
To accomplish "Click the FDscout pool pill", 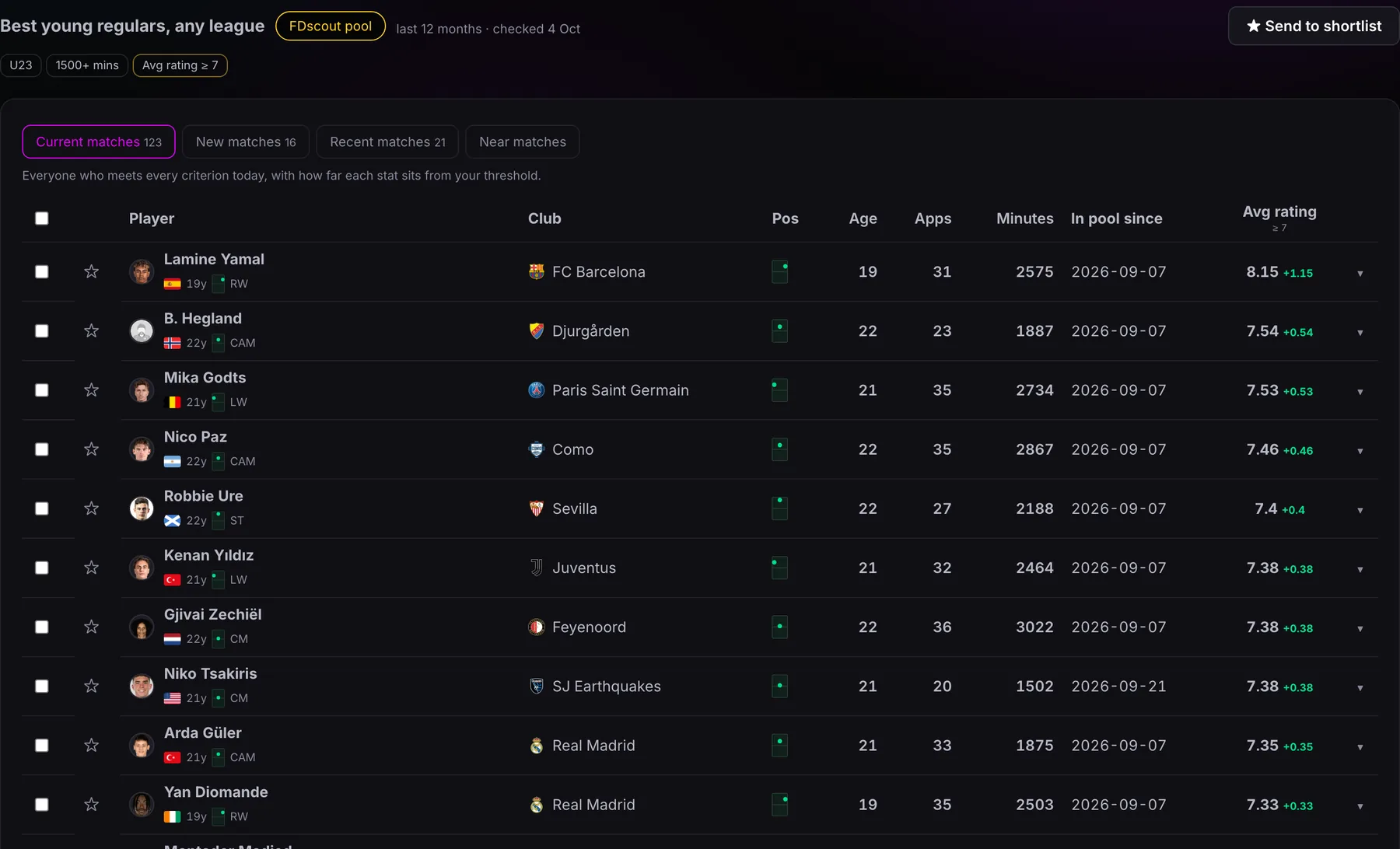I will pyautogui.click(x=331, y=26).
